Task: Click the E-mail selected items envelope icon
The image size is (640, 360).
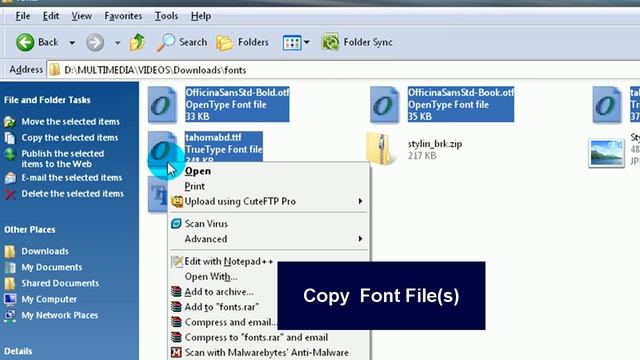Action: 10,178
